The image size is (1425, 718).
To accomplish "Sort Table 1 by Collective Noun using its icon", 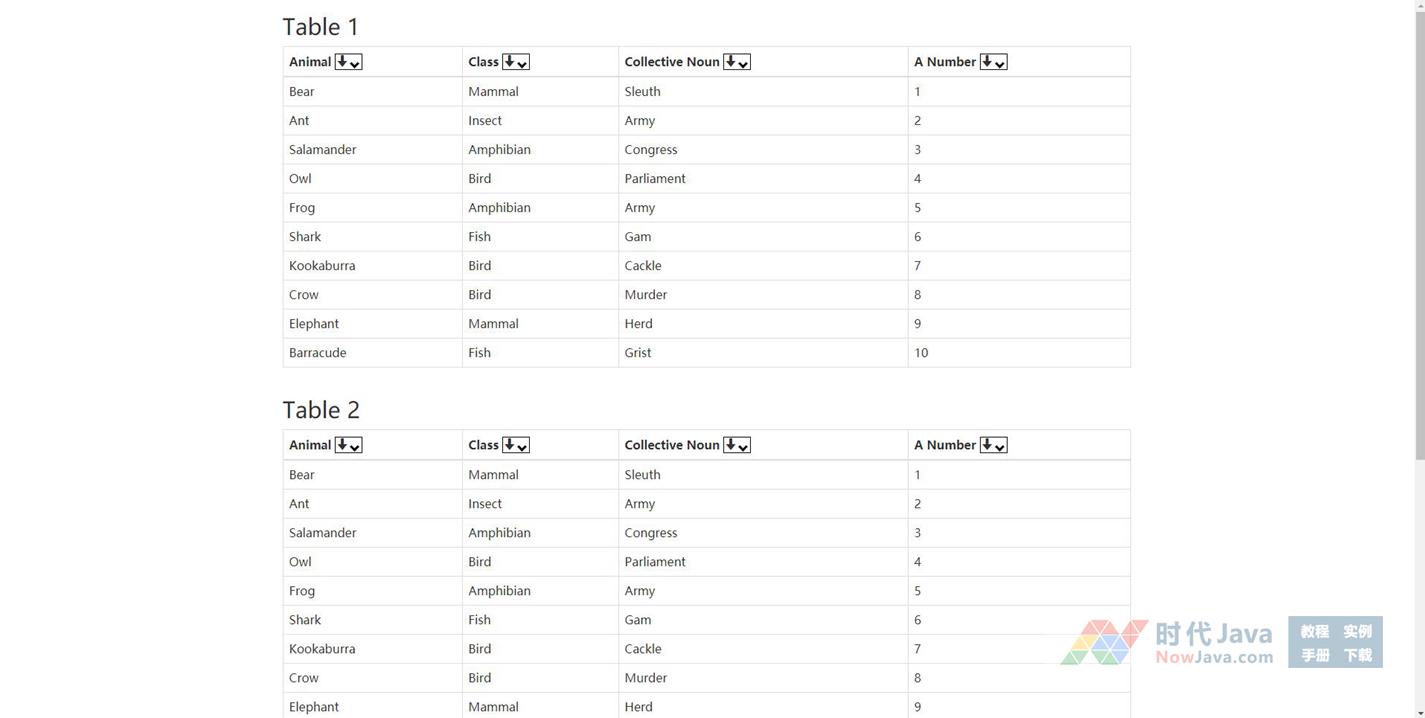I will (736, 62).
